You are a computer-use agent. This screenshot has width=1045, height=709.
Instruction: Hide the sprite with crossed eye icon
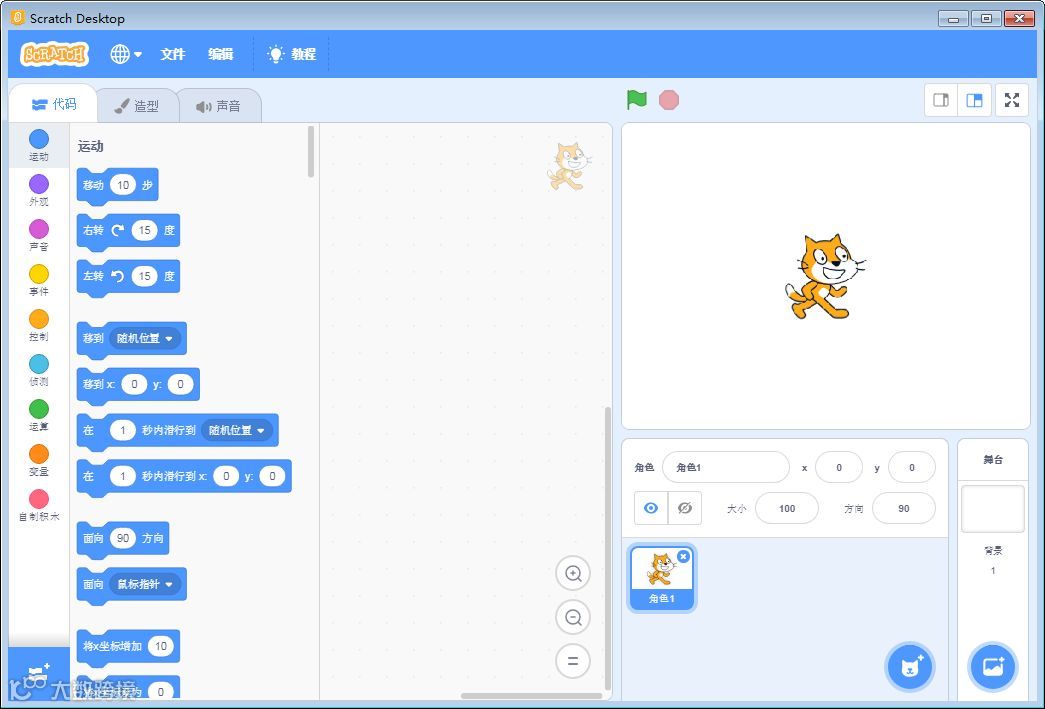pyautogui.click(x=684, y=508)
